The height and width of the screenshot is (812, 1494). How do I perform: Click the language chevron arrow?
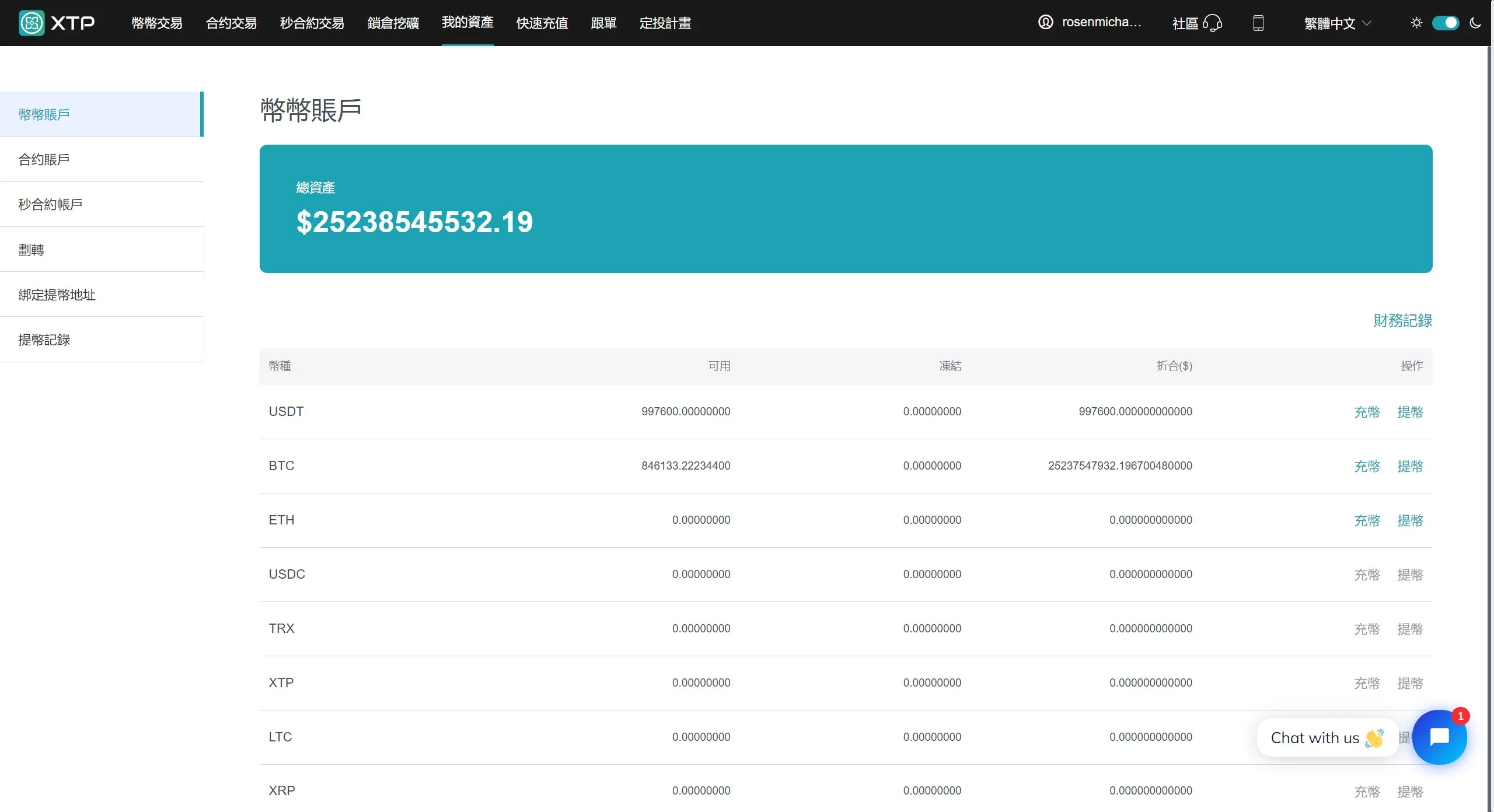click(x=1367, y=23)
